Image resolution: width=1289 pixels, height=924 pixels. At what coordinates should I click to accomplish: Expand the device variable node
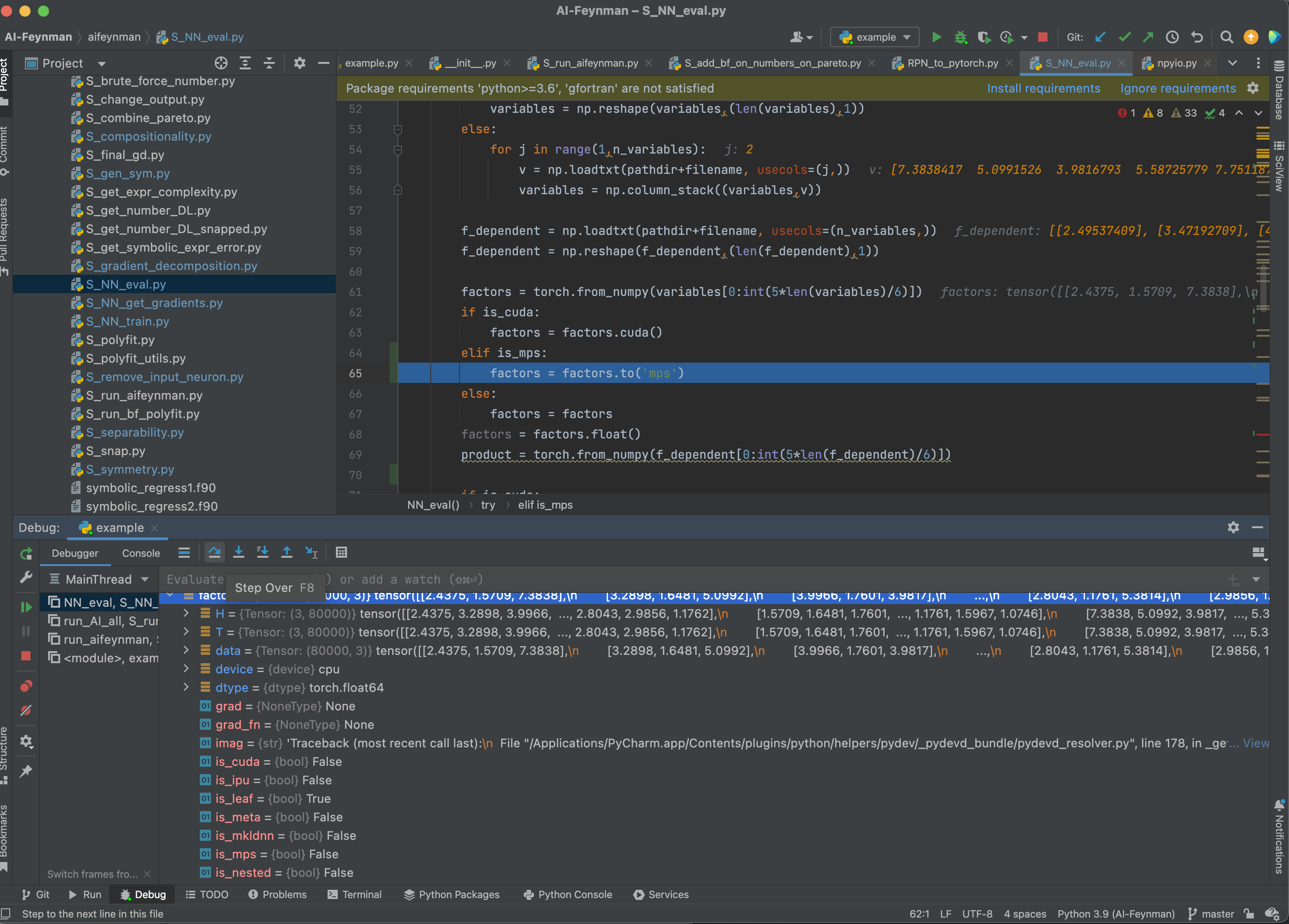tap(186, 669)
